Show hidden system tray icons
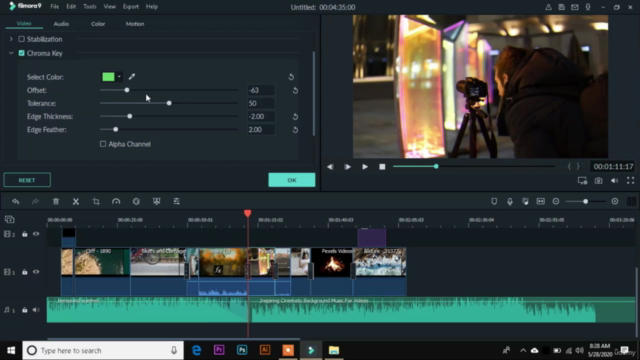Image resolution: width=640 pixels, height=360 pixels. pyautogui.click(x=523, y=350)
